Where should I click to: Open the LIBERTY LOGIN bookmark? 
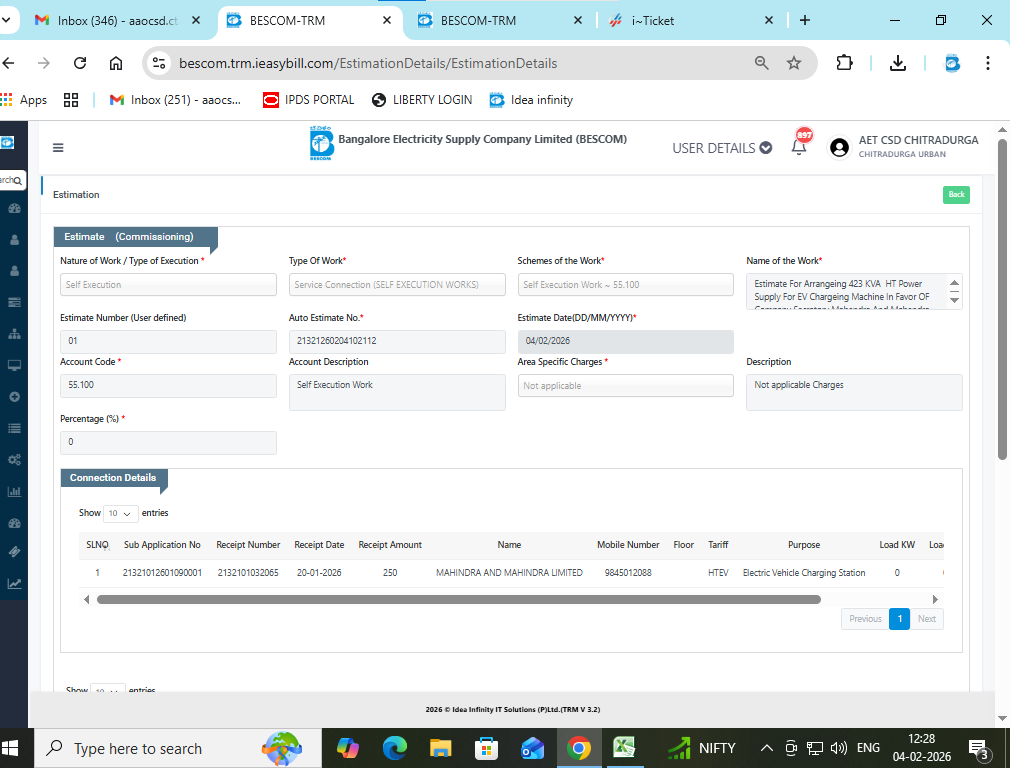(423, 100)
